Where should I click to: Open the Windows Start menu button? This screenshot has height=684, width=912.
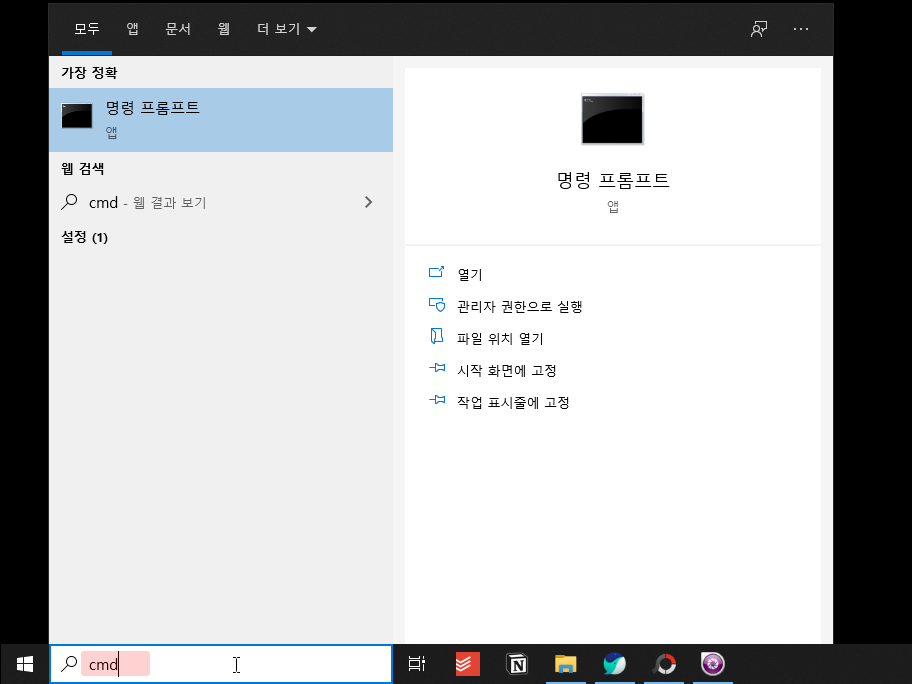point(24,664)
